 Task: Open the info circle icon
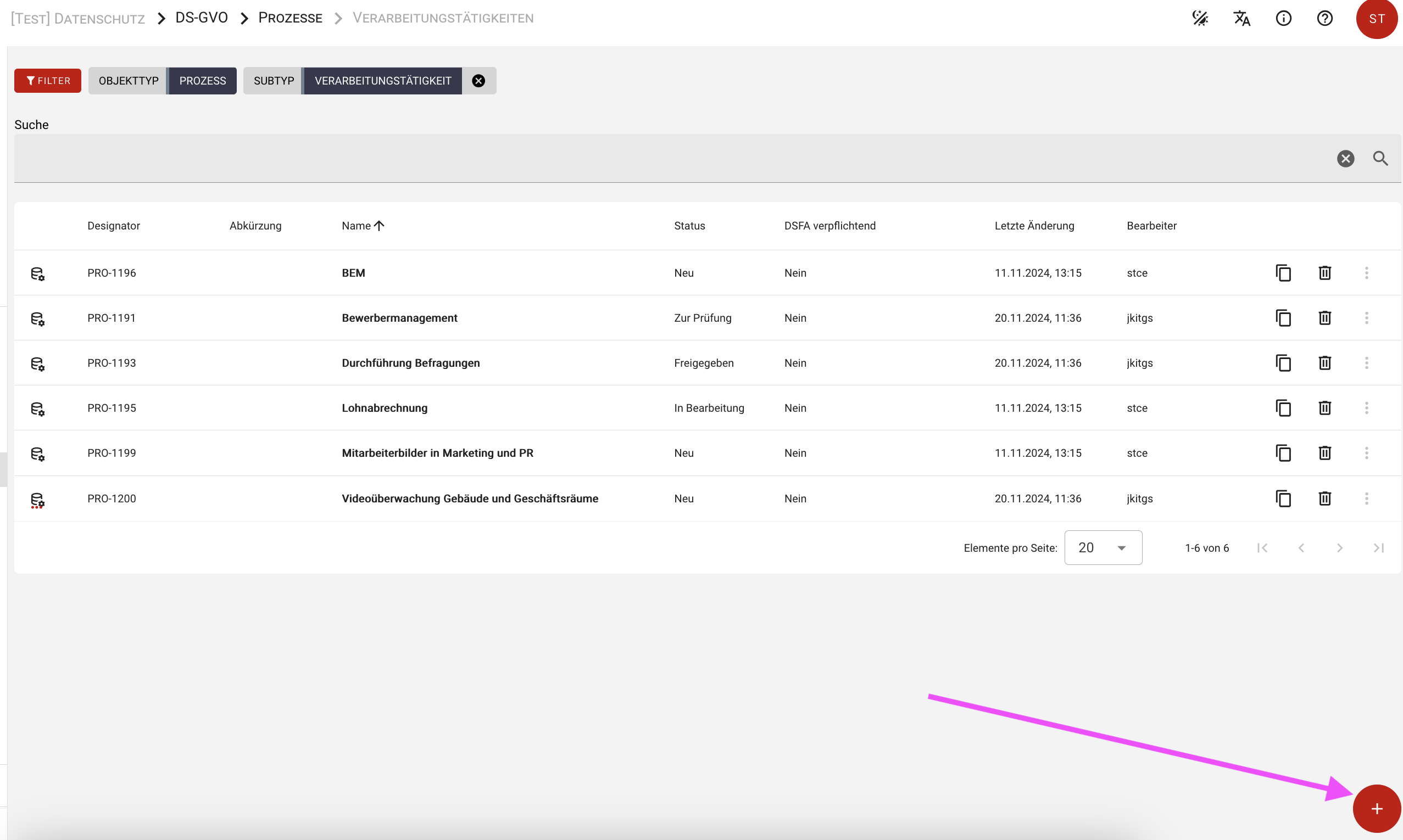pos(1283,18)
